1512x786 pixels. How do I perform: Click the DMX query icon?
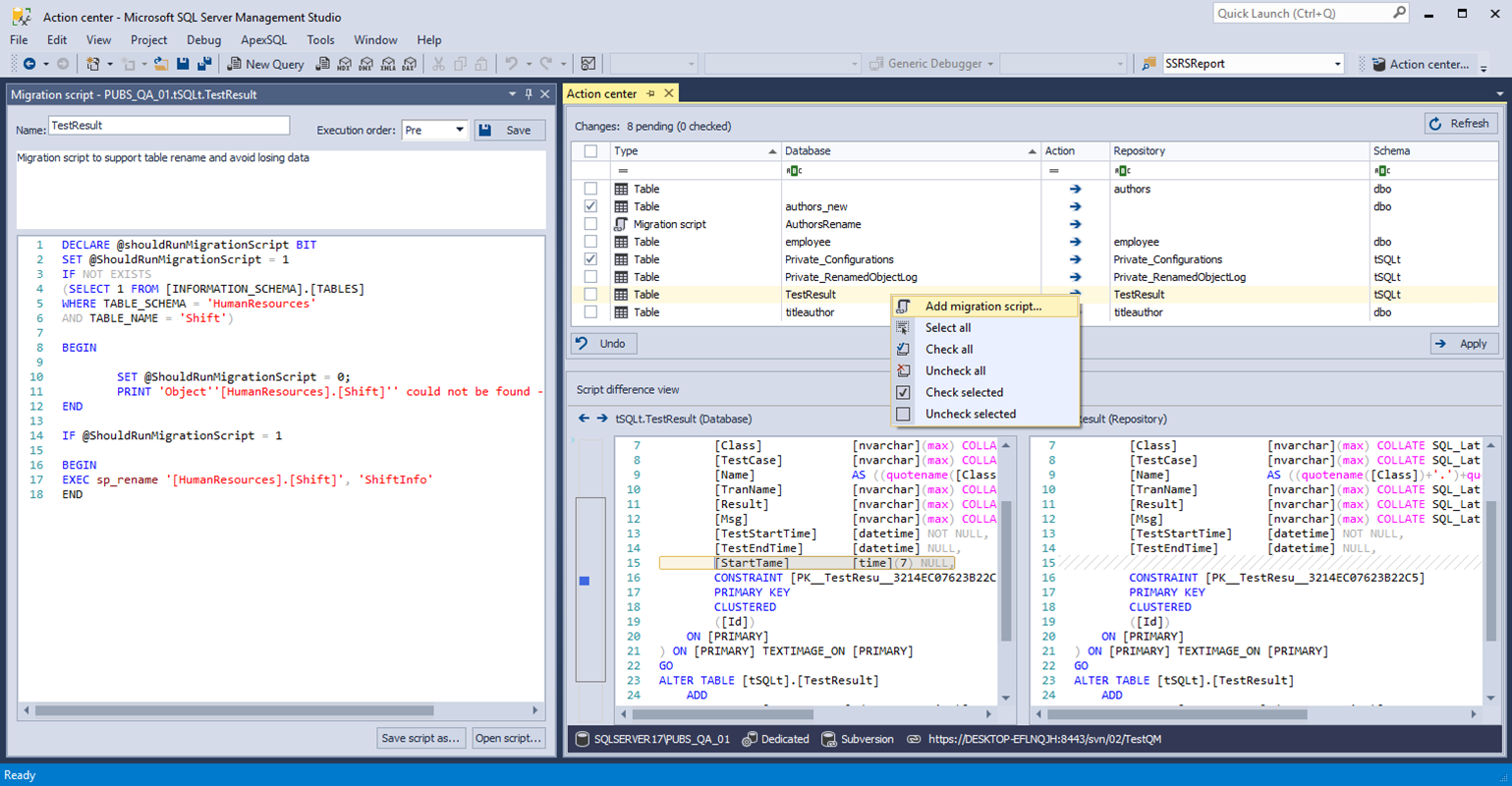(x=365, y=64)
